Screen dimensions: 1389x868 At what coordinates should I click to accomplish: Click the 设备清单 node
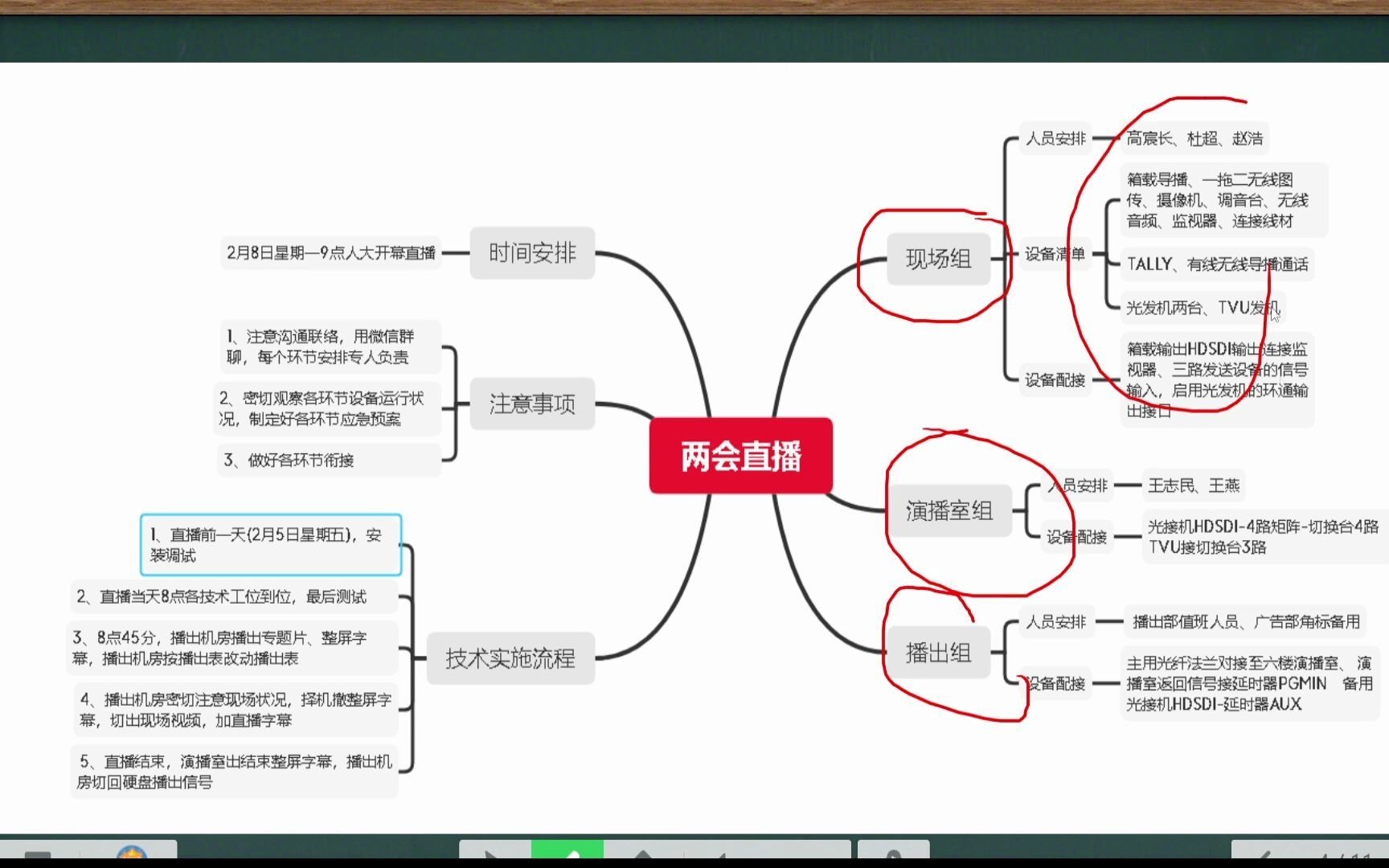pos(1055,254)
